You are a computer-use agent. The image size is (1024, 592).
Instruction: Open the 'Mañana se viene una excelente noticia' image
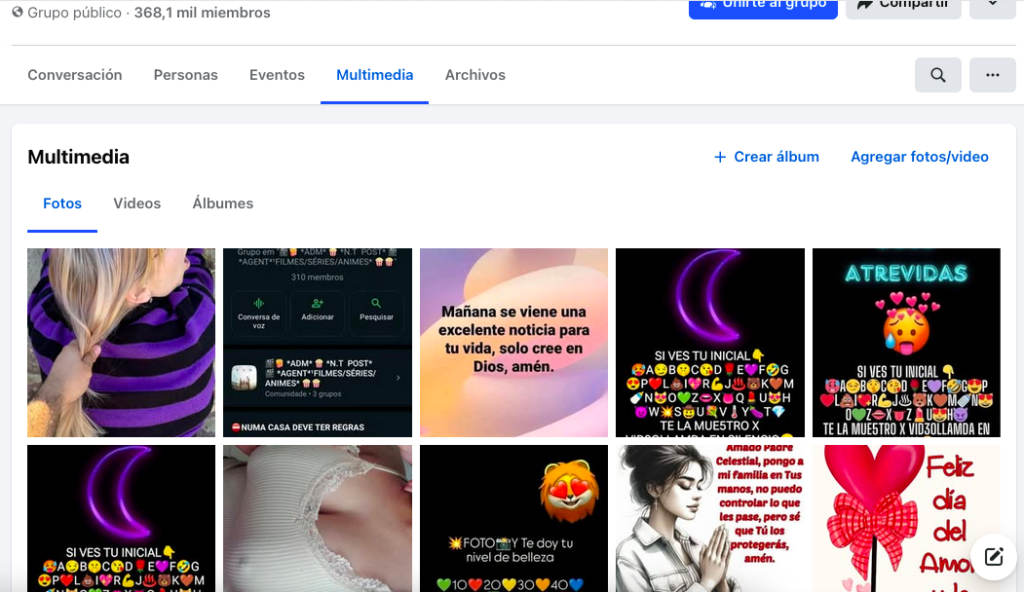pyautogui.click(x=513, y=342)
